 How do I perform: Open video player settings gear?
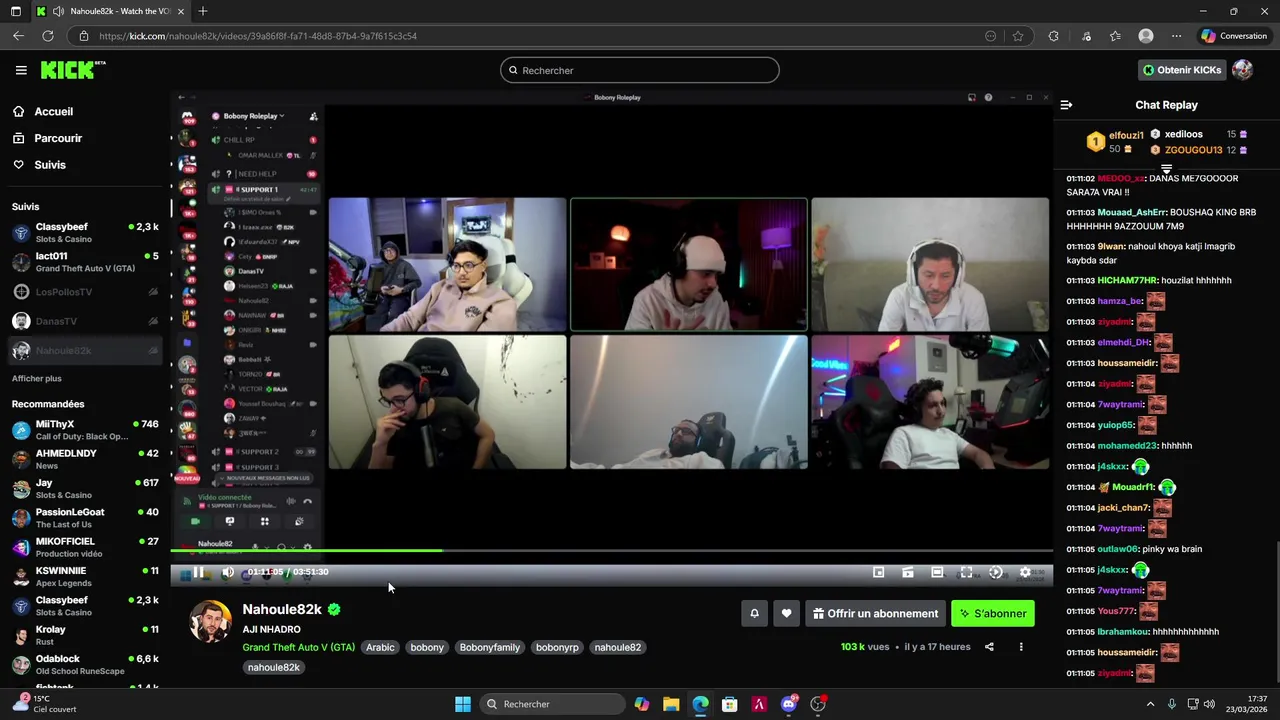pos(1025,572)
